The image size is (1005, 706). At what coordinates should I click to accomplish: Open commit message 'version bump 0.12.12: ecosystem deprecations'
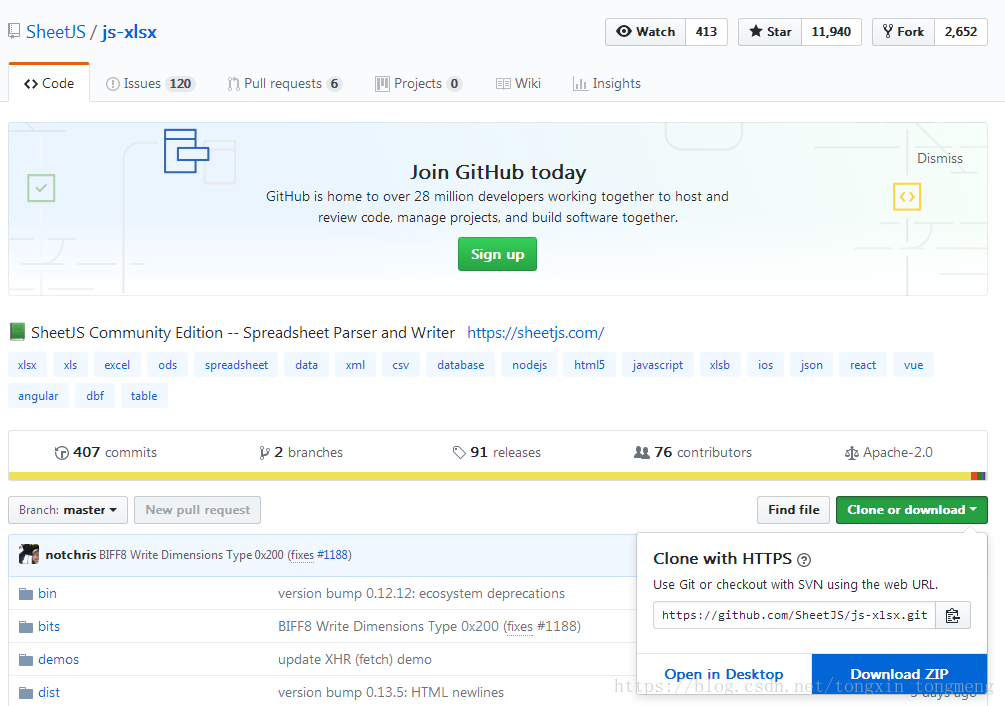(421, 594)
